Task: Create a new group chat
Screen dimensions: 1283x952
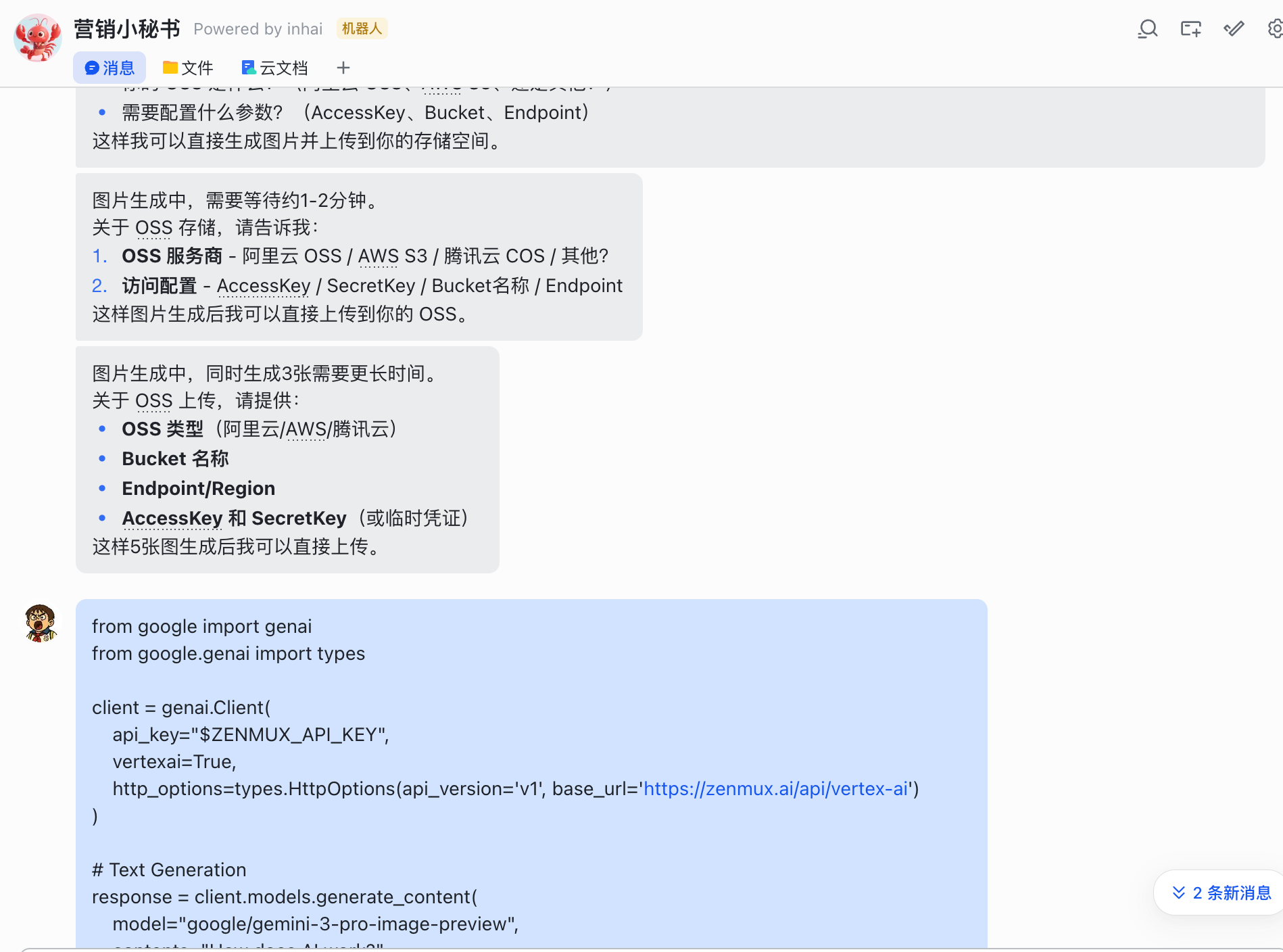Action: click(x=1190, y=28)
